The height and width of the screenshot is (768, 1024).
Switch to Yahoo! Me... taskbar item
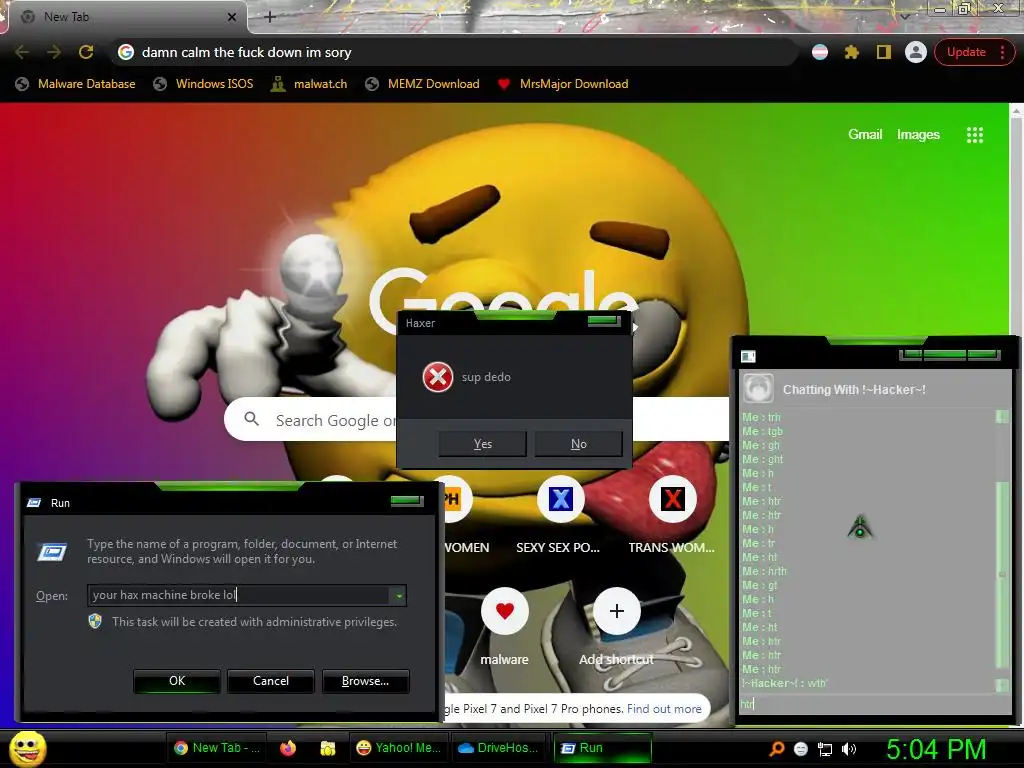398,748
